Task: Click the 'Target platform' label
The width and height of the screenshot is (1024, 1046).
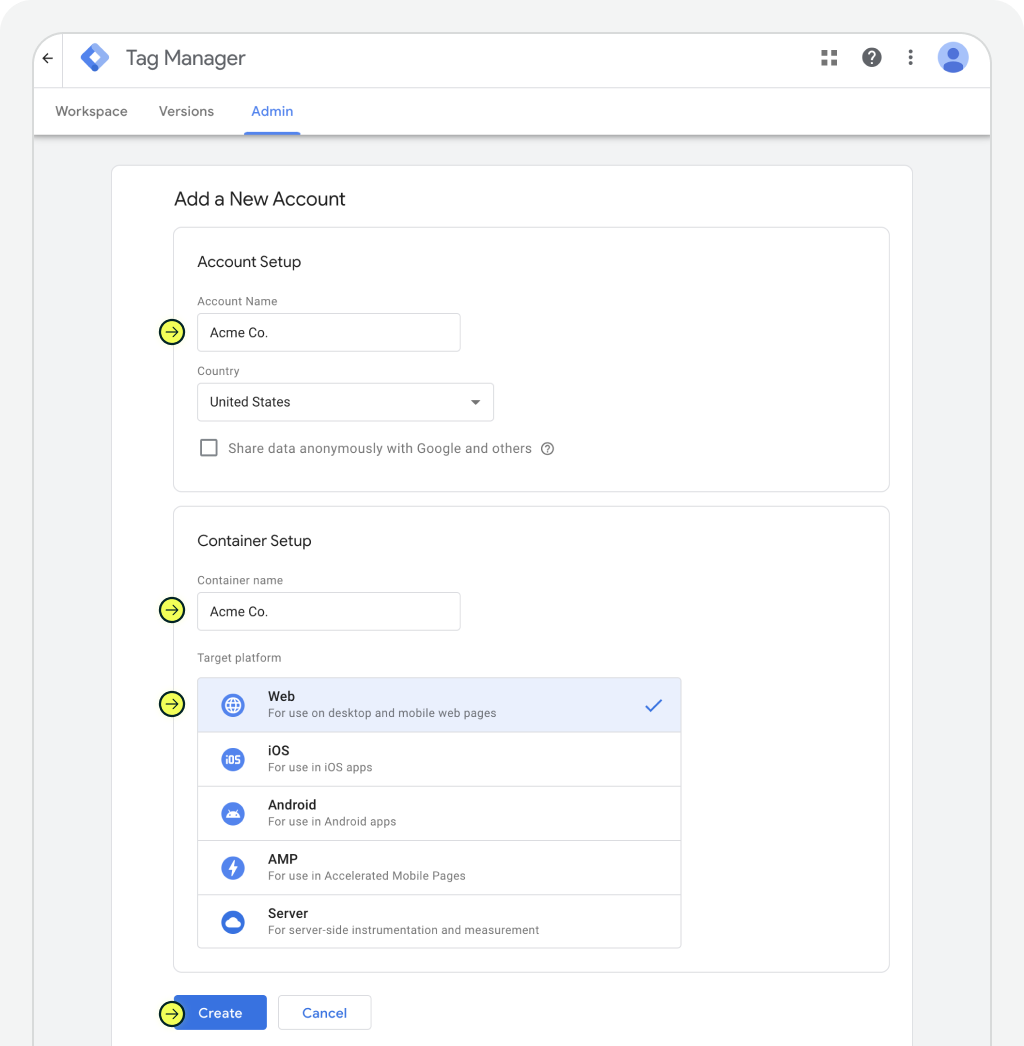Action: pyautogui.click(x=239, y=658)
